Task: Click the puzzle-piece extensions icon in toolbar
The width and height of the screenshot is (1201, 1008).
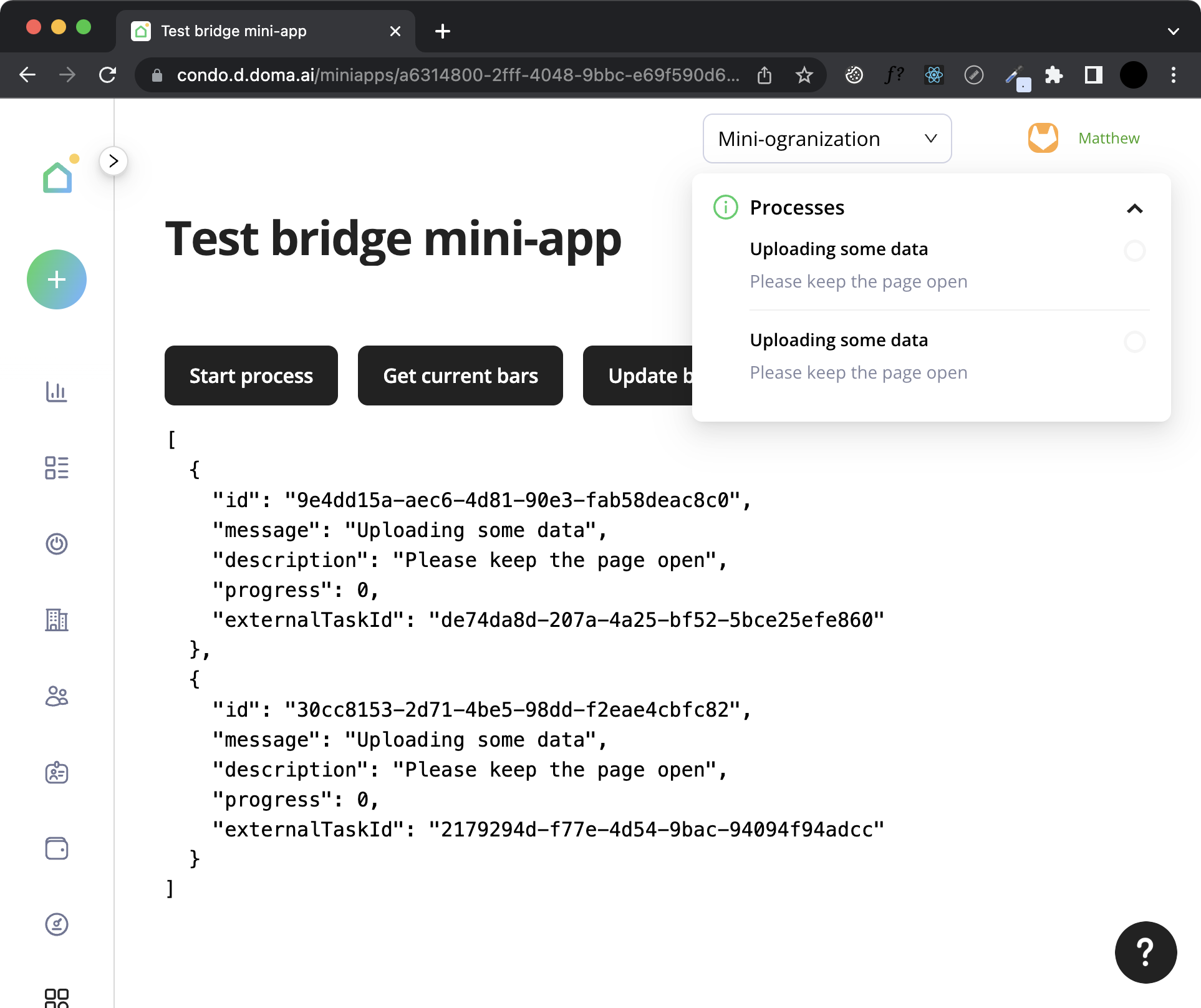Action: (x=1054, y=75)
